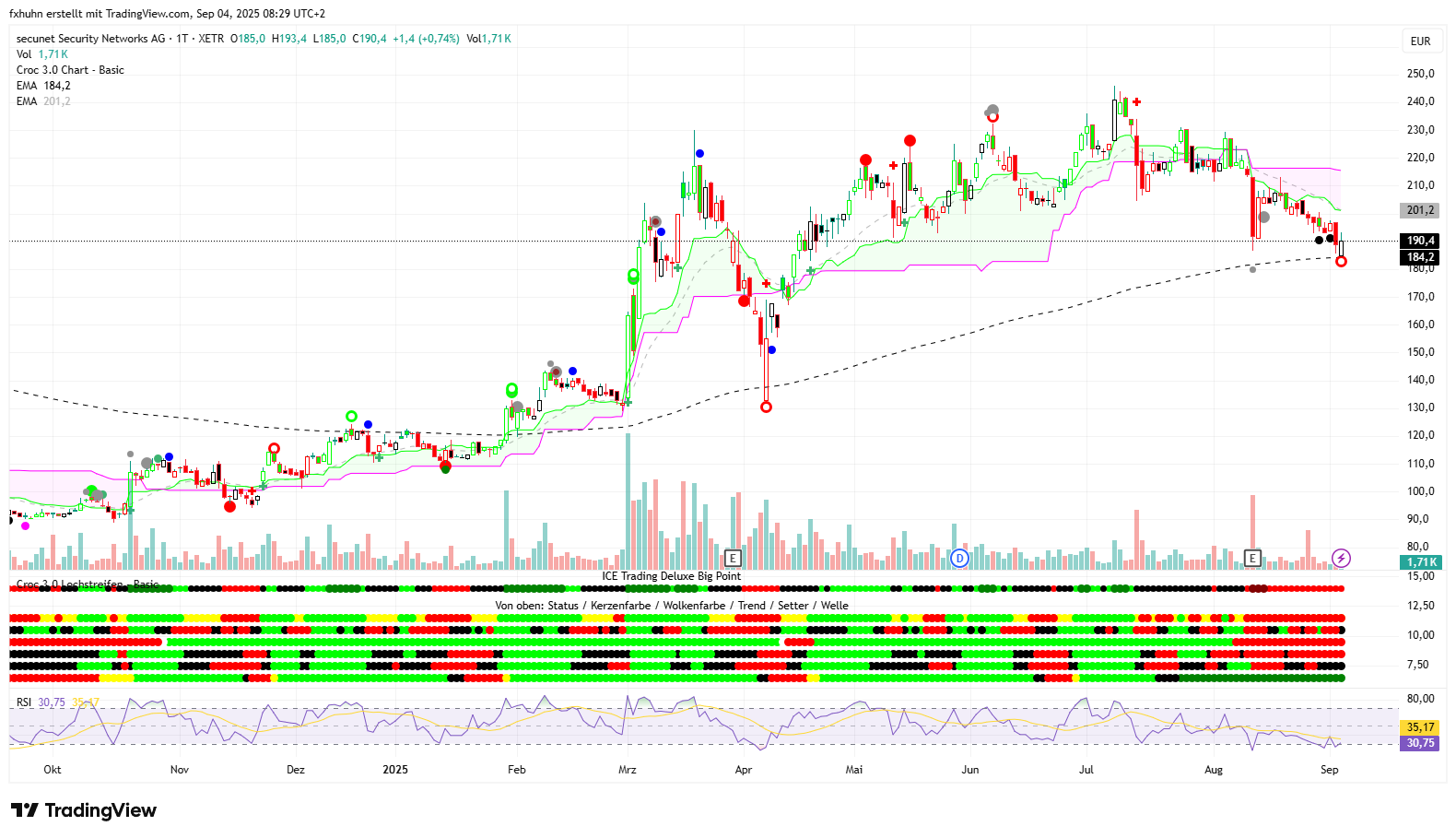Click the secunet Security Networks AG title

click(91, 39)
